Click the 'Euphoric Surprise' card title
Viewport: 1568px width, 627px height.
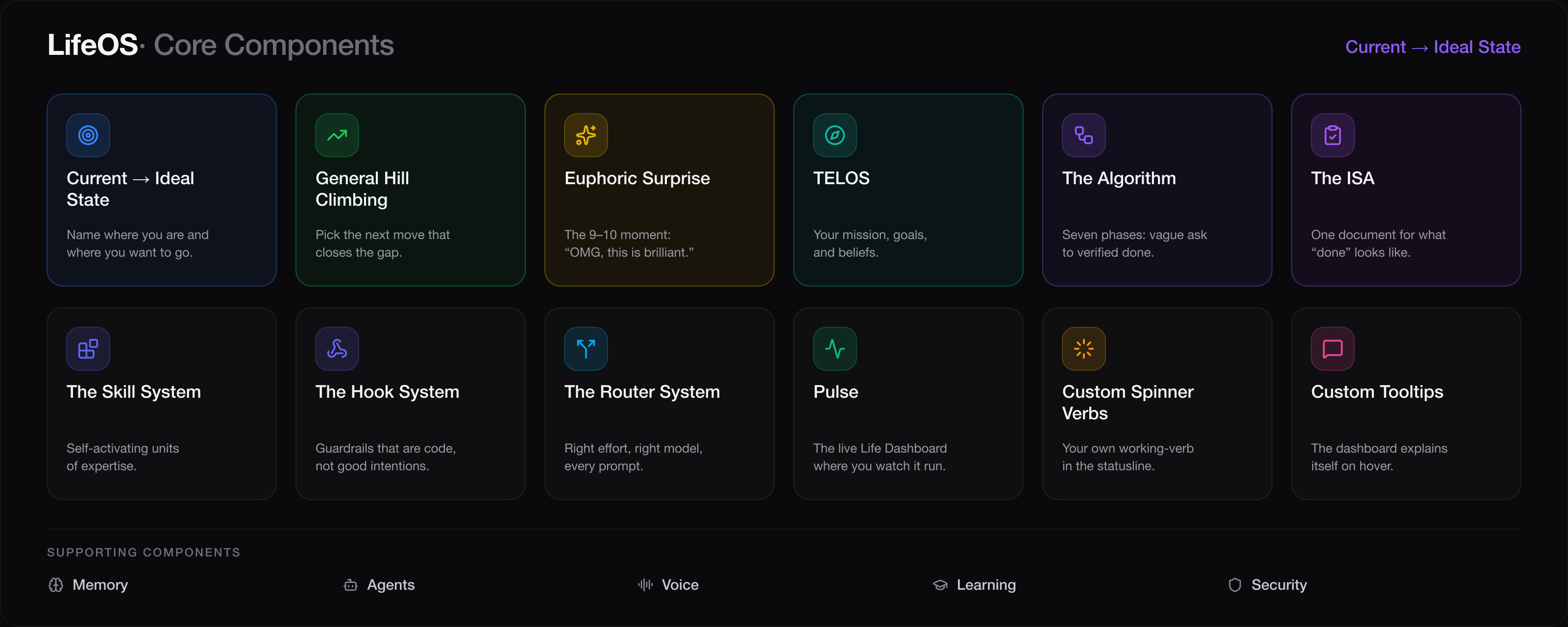click(637, 178)
